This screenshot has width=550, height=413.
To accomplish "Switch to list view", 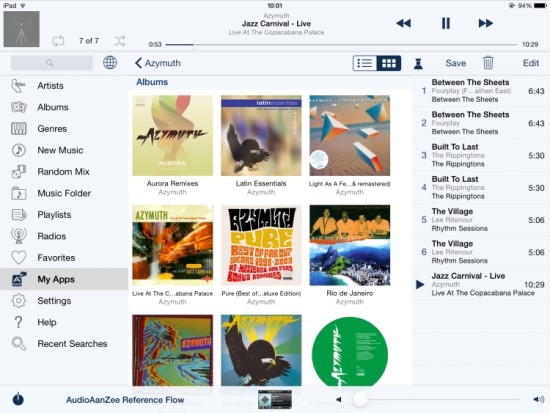I will tap(364, 63).
